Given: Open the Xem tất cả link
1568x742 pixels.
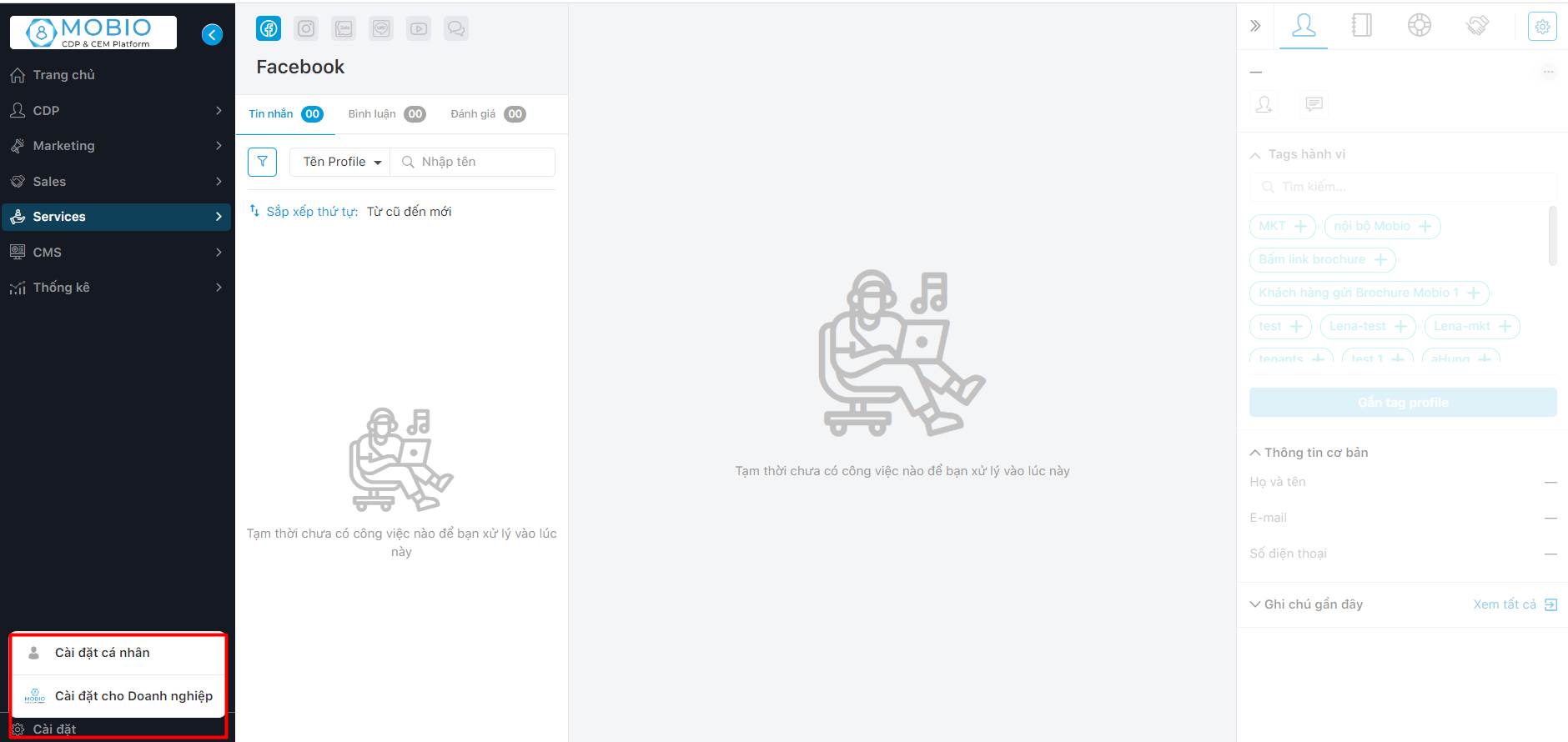Looking at the screenshot, I should click(1505, 604).
